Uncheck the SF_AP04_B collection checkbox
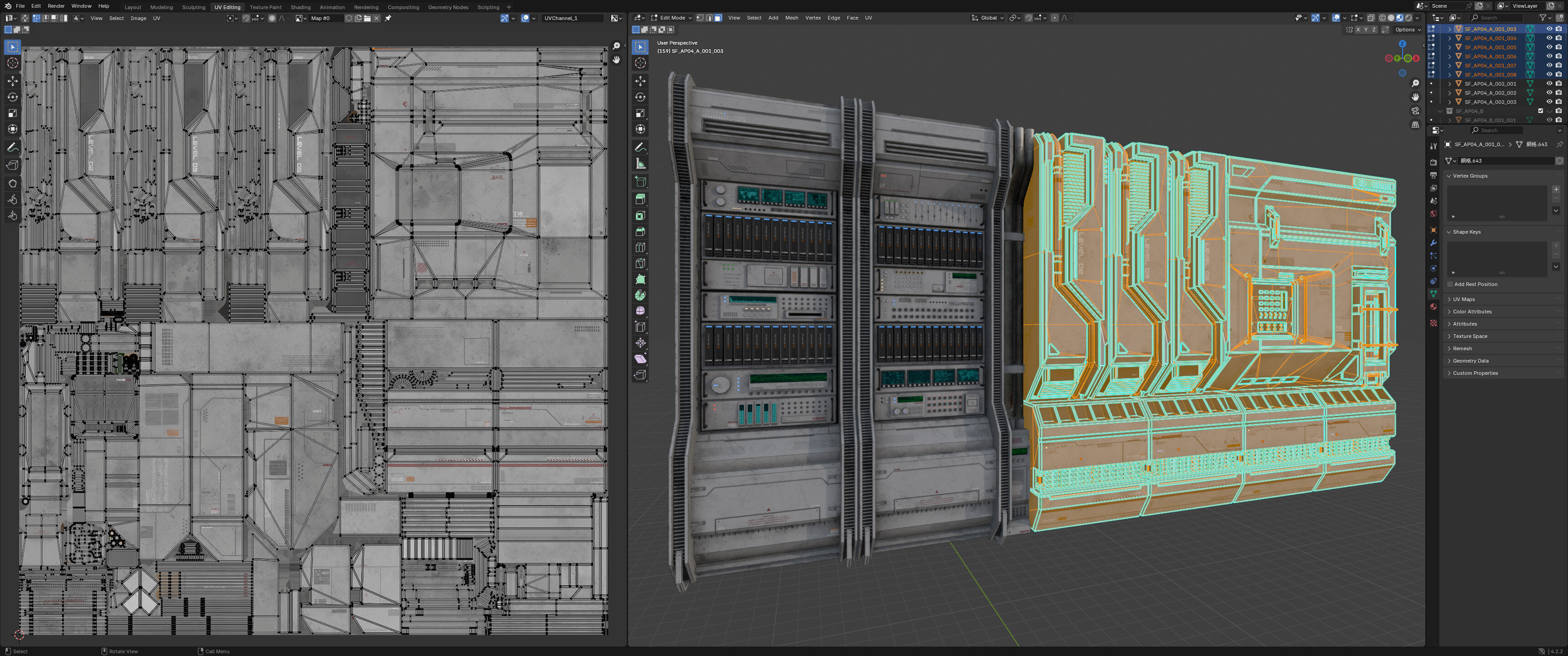The height and width of the screenshot is (656, 1568). [1541, 111]
